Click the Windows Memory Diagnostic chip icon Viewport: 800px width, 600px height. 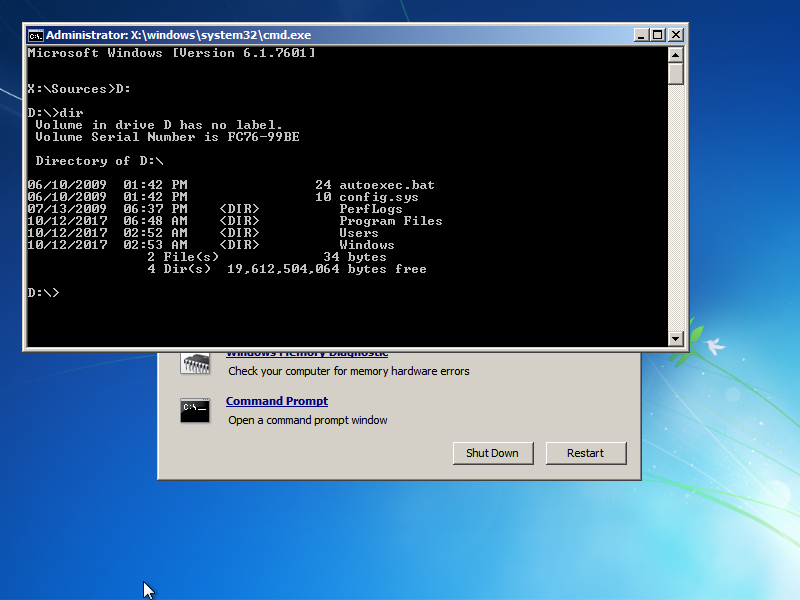[195, 364]
